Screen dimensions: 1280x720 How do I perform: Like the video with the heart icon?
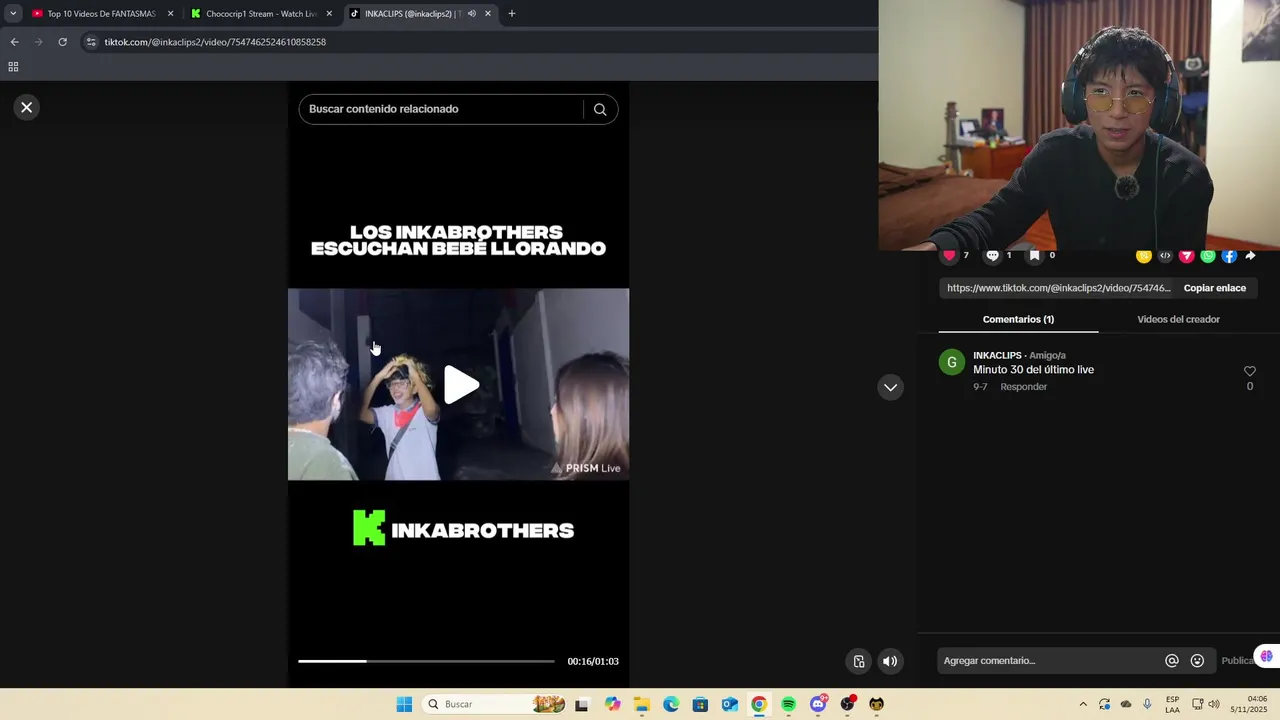click(x=949, y=256)
